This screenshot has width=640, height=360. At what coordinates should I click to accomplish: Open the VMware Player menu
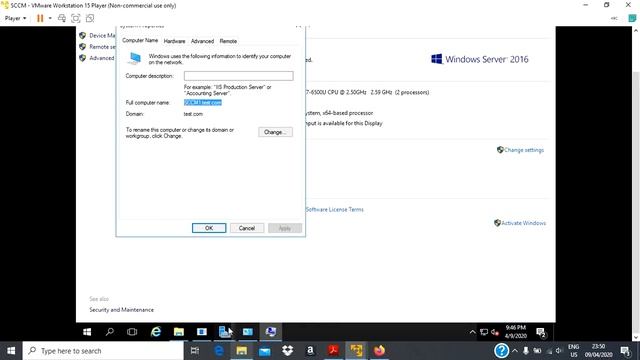(x=16, y=18)
